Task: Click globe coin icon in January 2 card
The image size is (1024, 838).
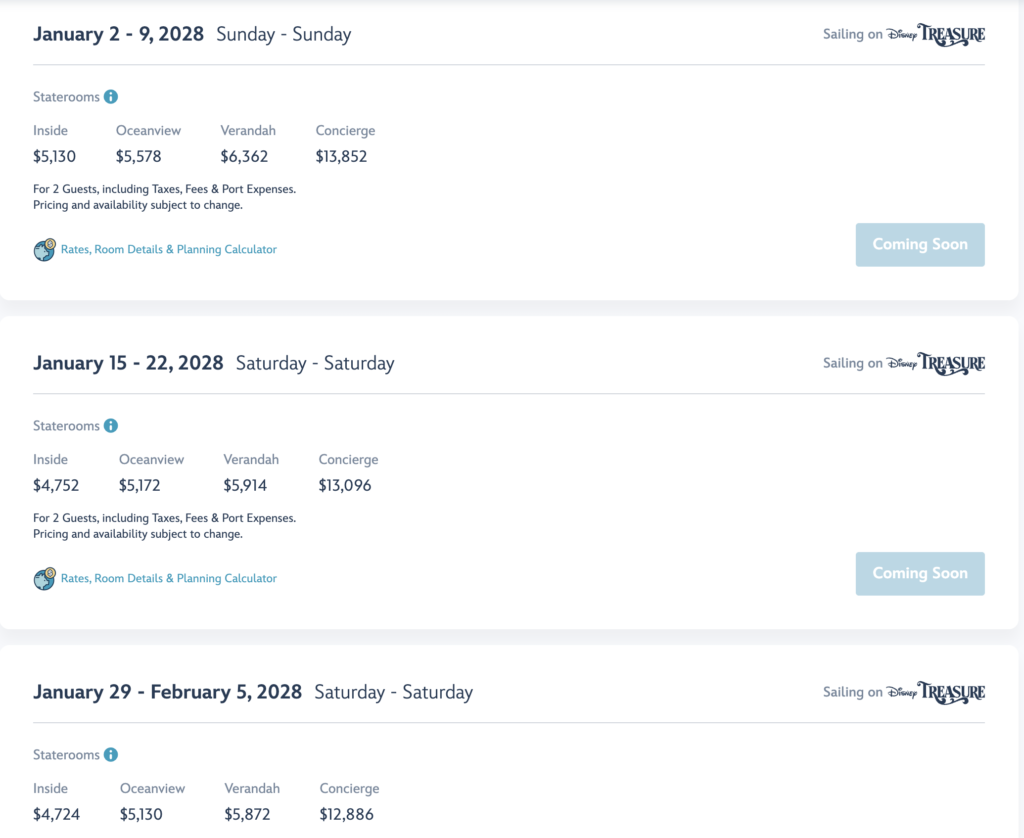Action: (44, 250)
